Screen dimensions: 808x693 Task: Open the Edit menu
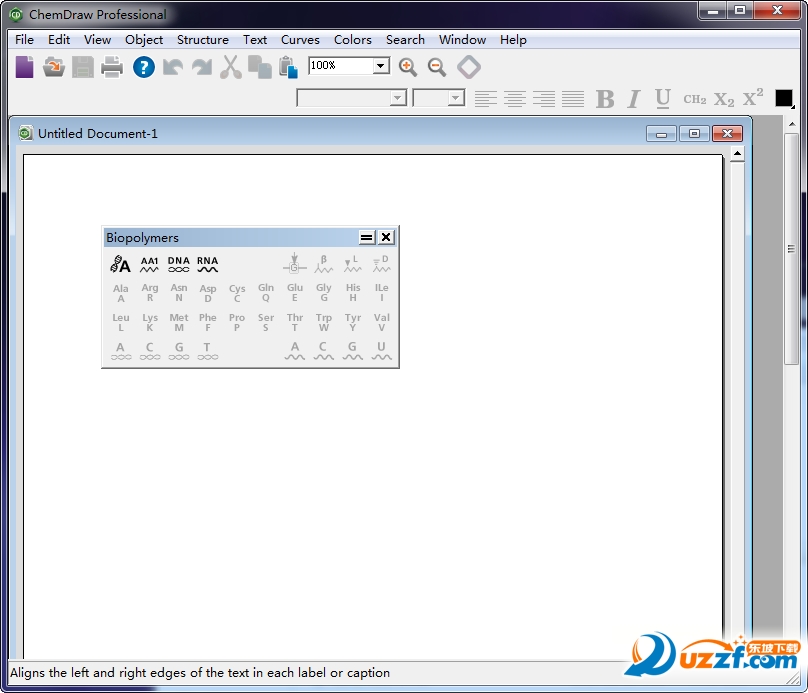pos(59,40)
